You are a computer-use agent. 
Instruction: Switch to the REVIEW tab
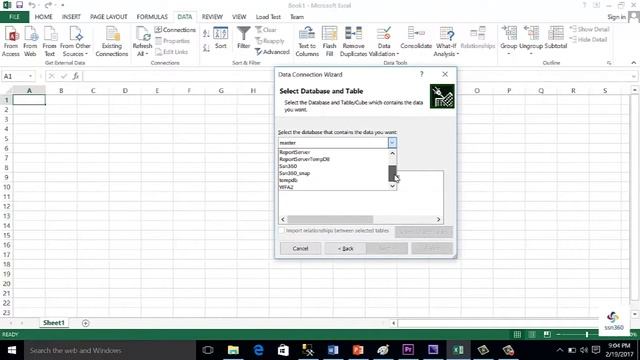212,17
